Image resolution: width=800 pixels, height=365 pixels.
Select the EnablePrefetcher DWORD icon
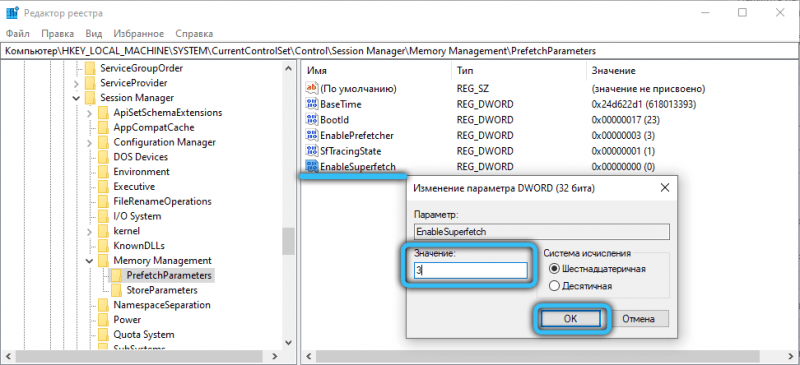(x=311, y=135)
